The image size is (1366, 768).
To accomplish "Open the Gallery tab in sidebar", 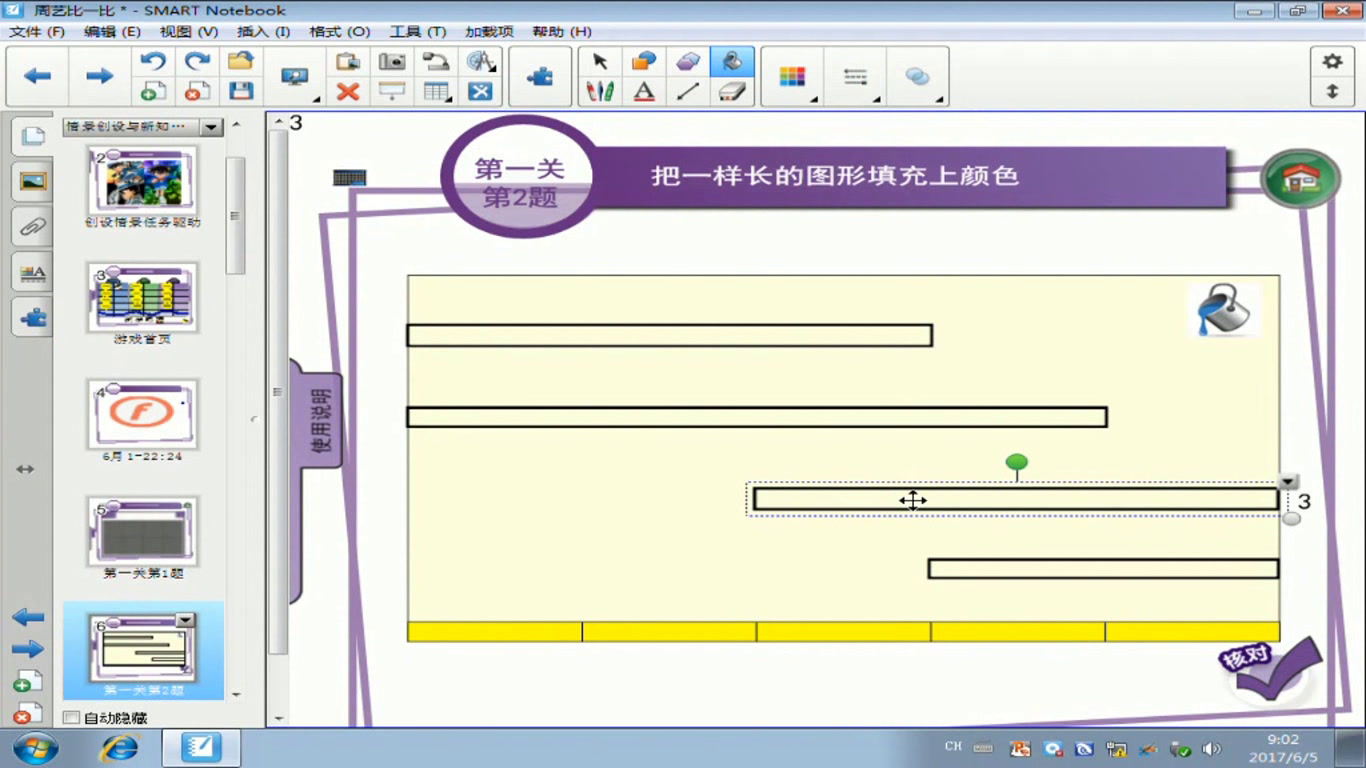I will (32, 181).
